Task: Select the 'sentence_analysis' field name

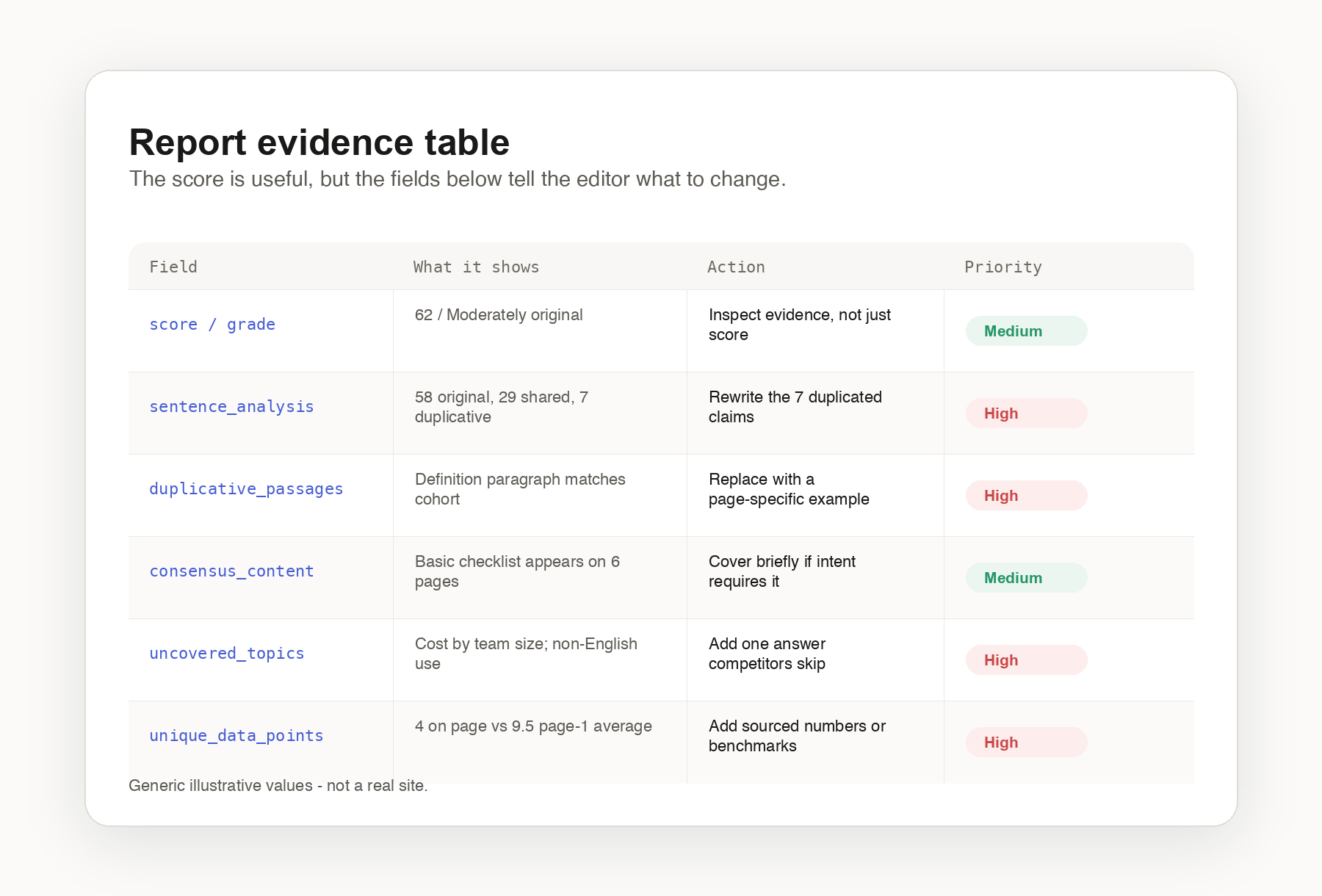Action: pos(231,406)
